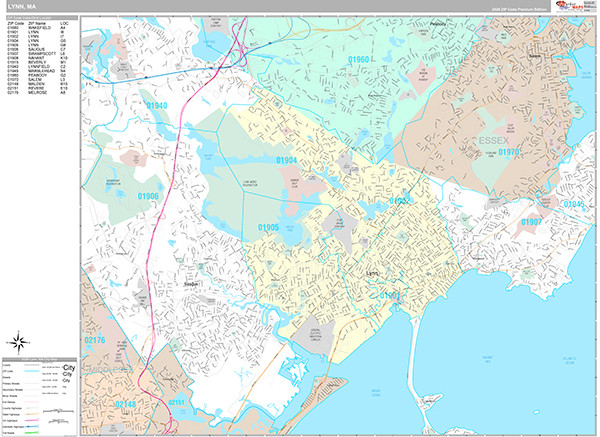
Task: Select the 02176 ZIP code label on the map
Action: [95, 340]
